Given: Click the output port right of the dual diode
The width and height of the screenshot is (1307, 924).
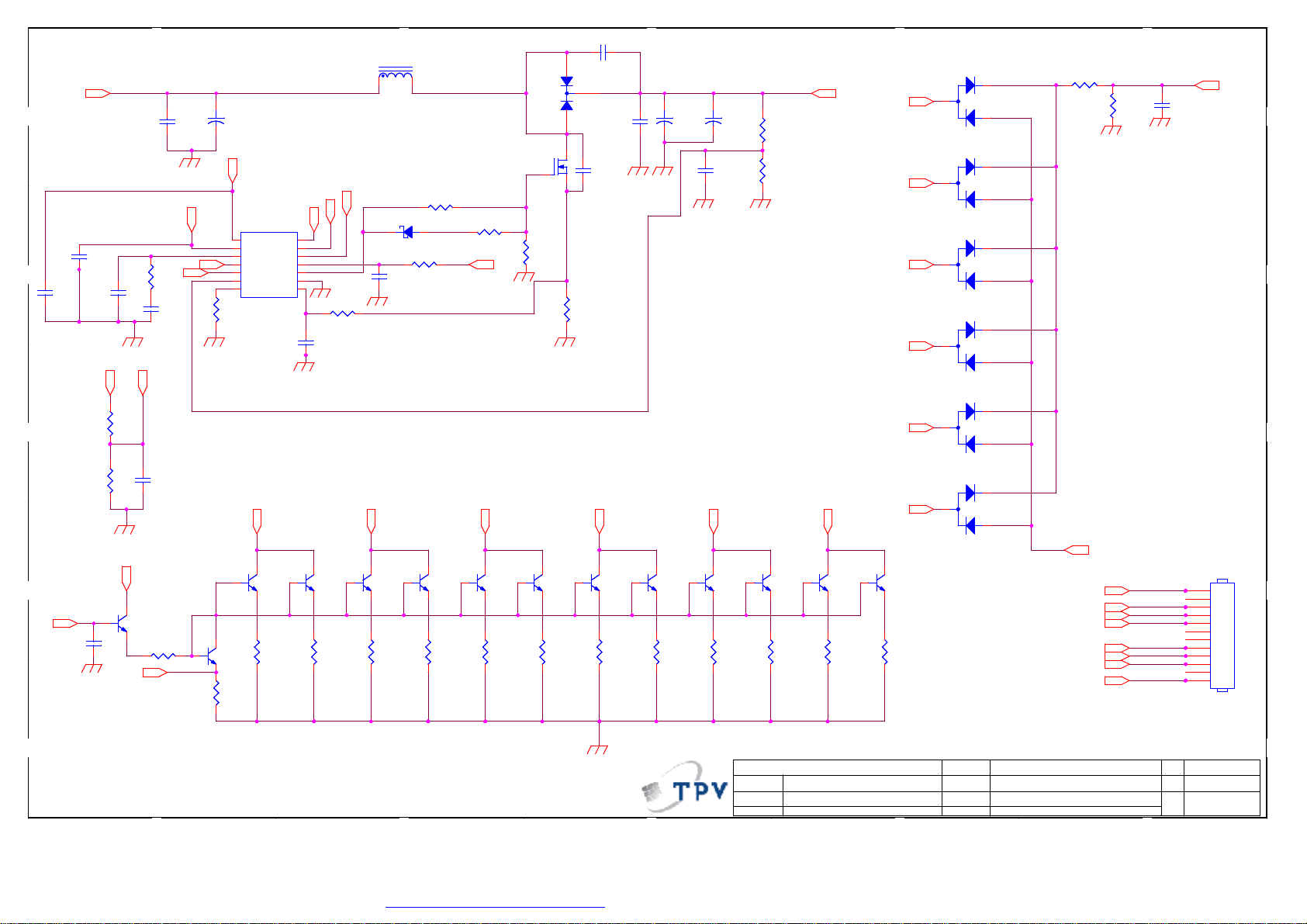Looking at the screenshot, I should point(824,93).
